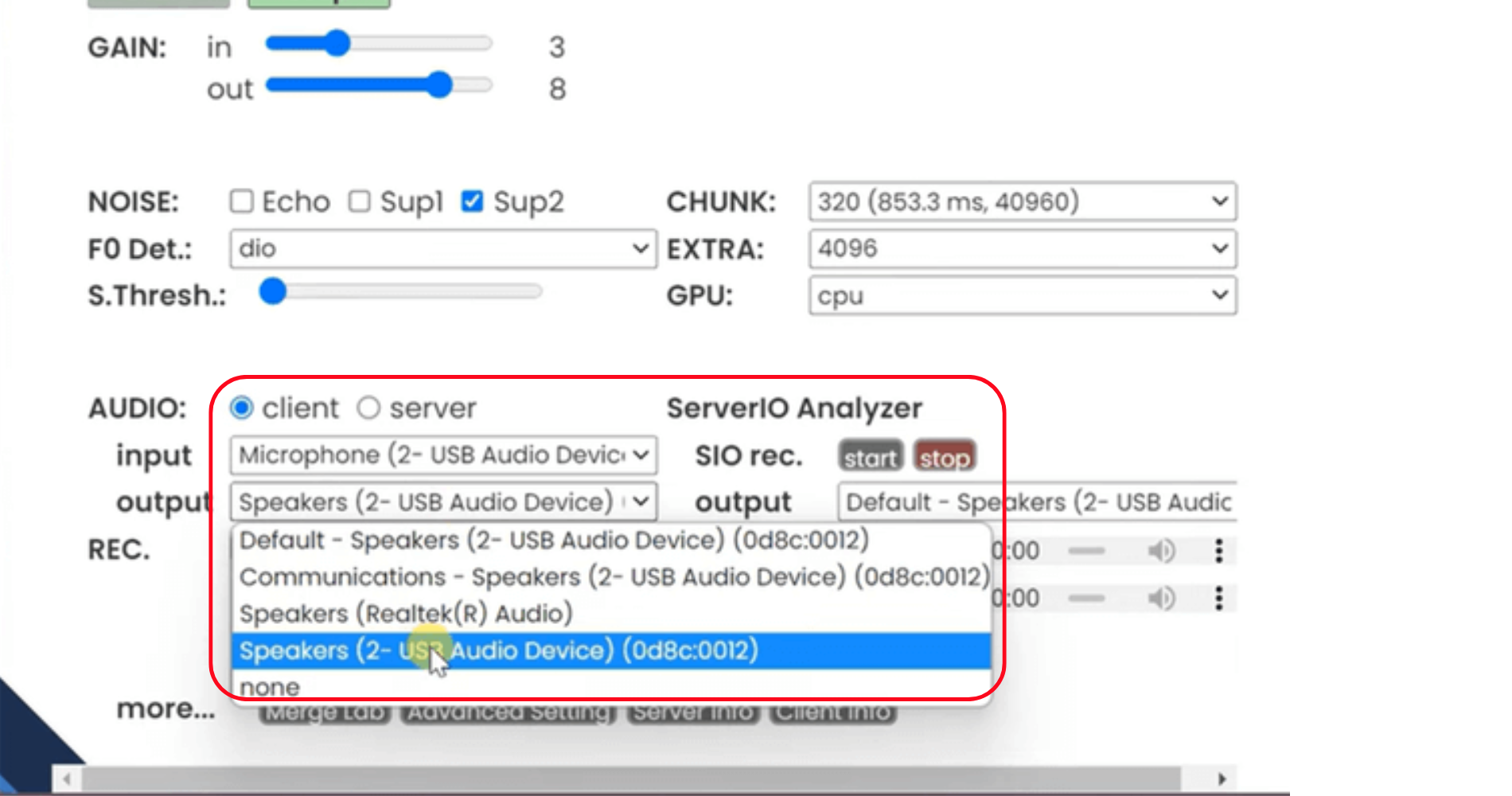
Task: Select "Speakers (Realtek(R) Audio)" from output list
Action: pyautogui.click(x=406, y=613)
